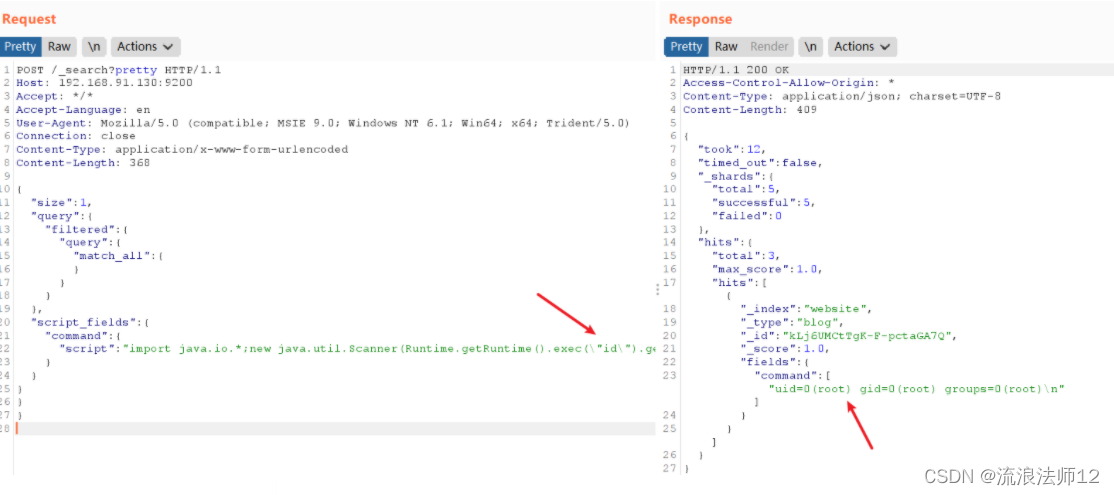This screenshot has width=1114, height=495.
Task: Click the "failed":0 line
Action: pos(747,216)
